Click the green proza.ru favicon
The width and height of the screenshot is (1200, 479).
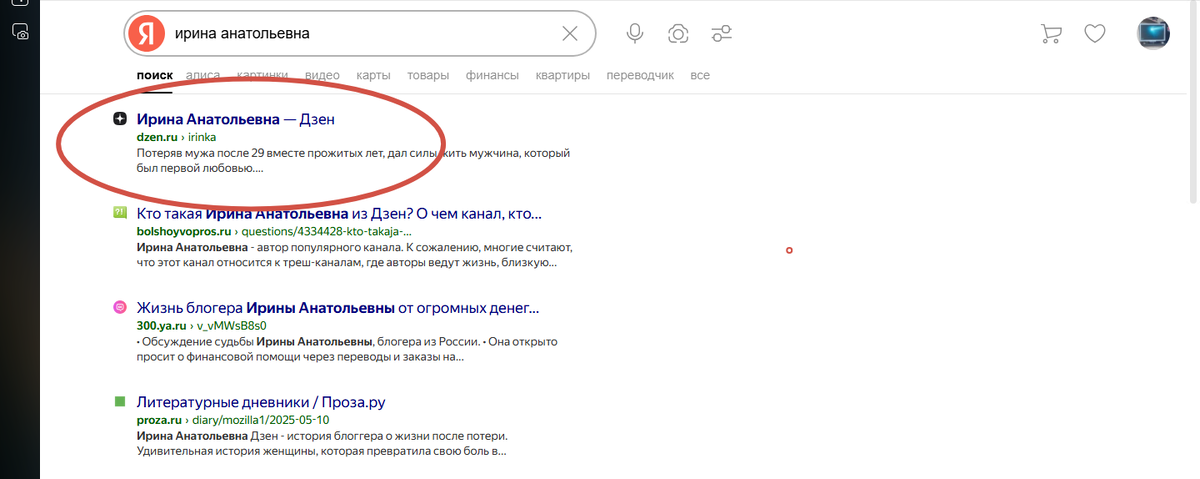point(120,402)
